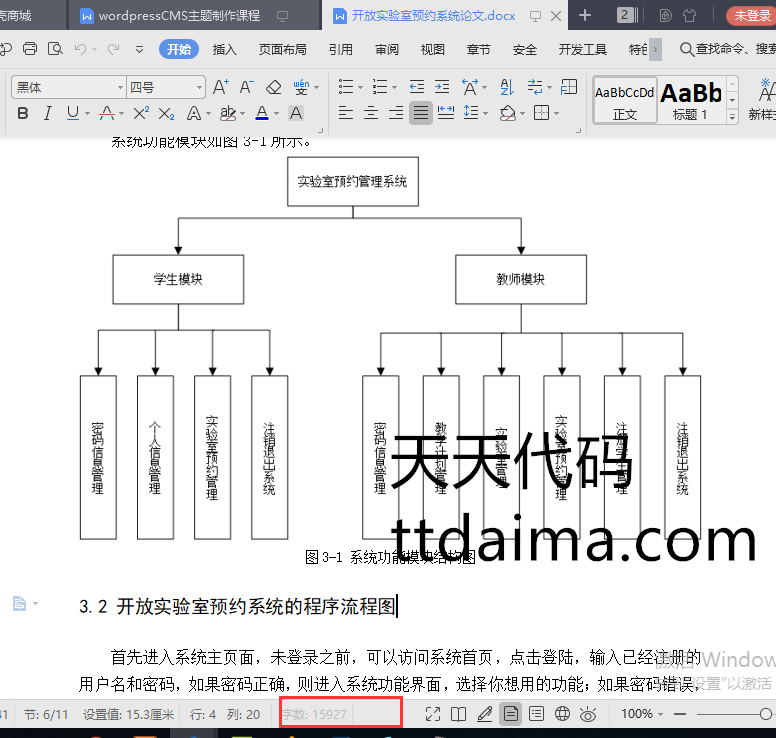Turn on eye protection mode icon

(588, 714)
